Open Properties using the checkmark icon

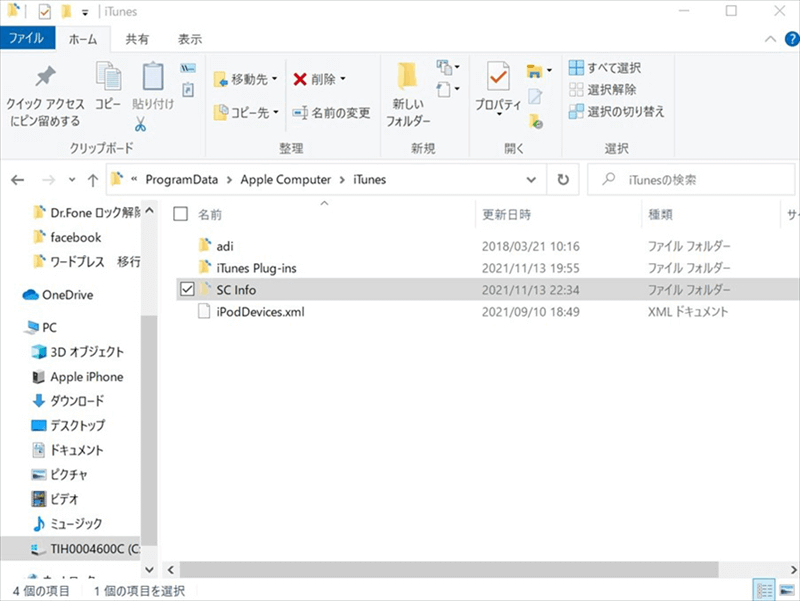[x=498, y=78]
